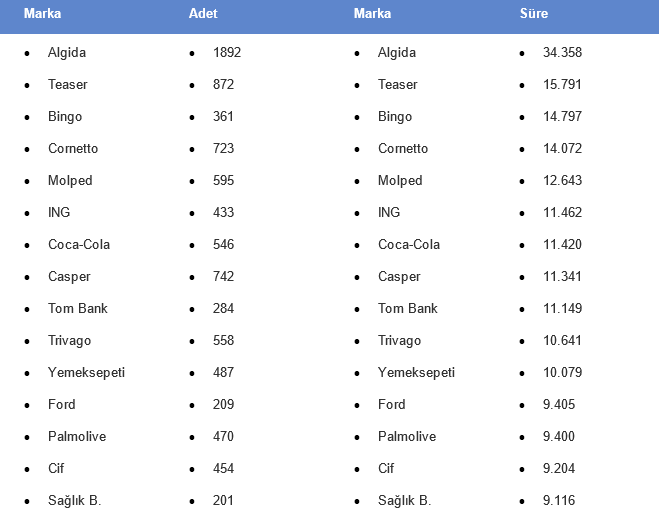Click the first Marka column header
Screen dimensions: 659x519
[x=42, y=13]
